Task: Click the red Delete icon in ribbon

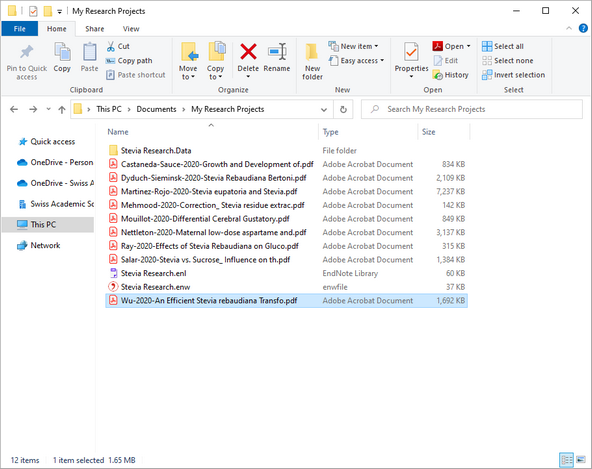Action: pos(248,52)
